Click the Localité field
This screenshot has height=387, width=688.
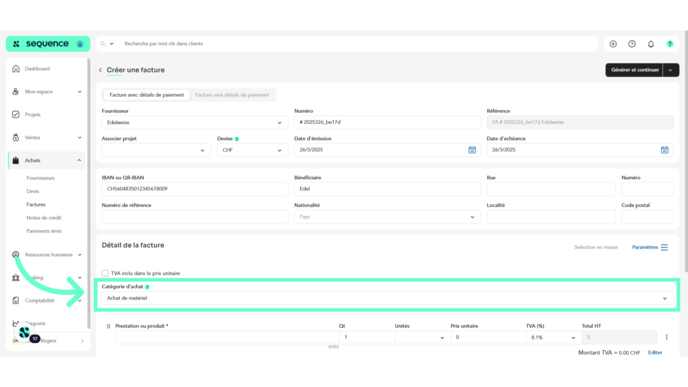point(551,217)
